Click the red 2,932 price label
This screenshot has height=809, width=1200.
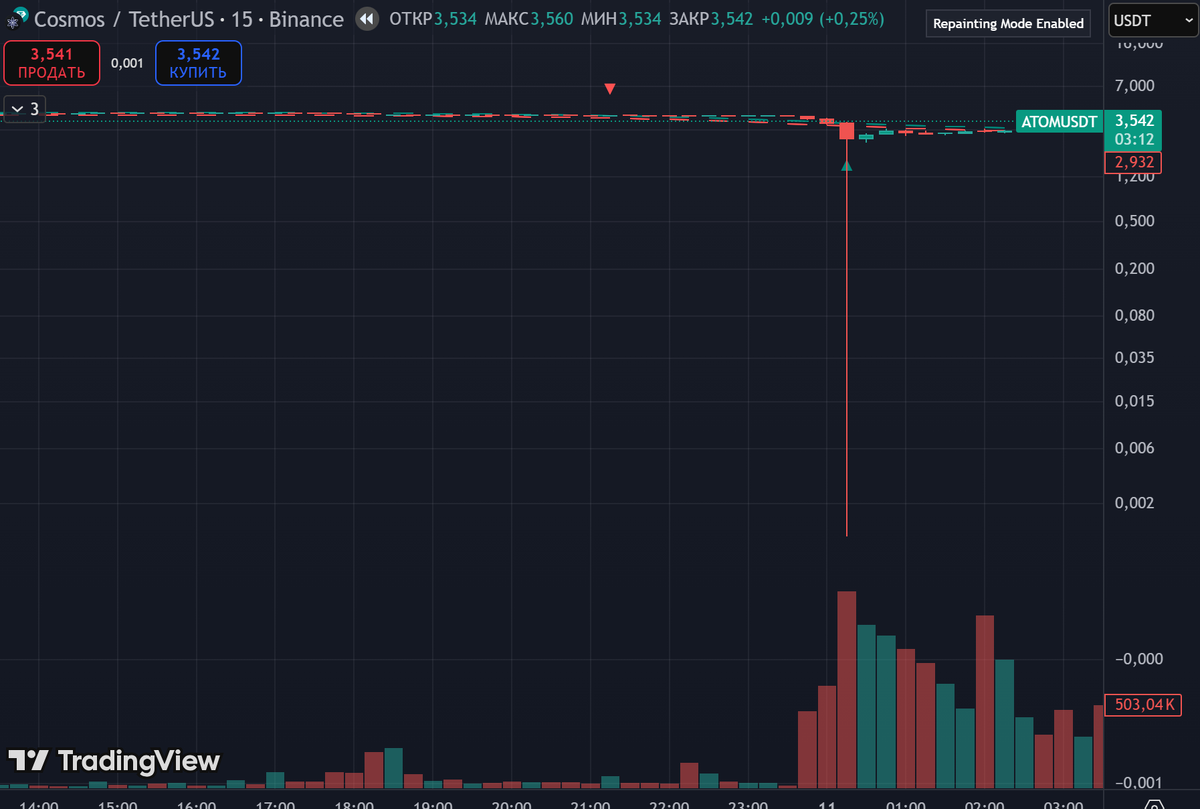pos(1133,162)
